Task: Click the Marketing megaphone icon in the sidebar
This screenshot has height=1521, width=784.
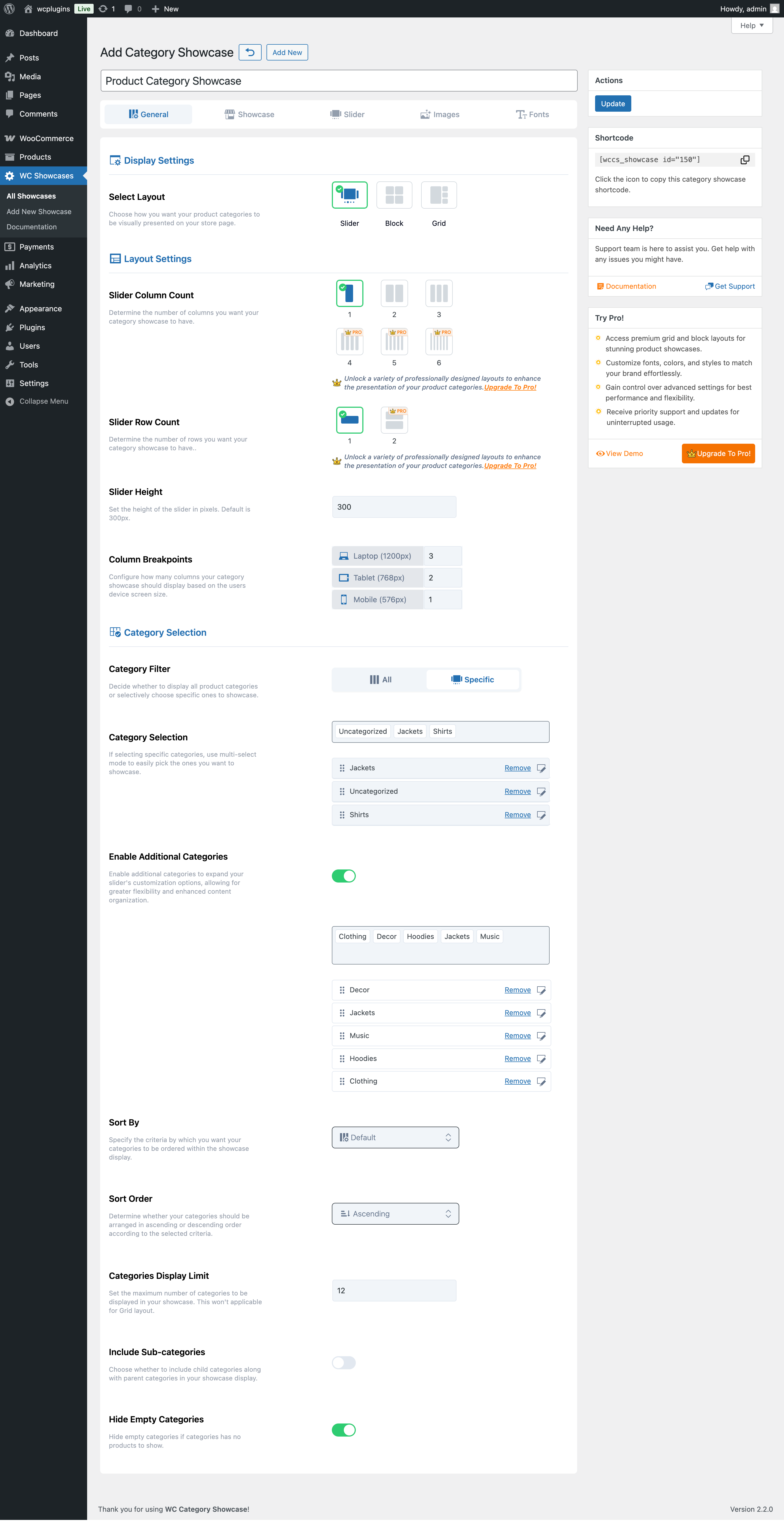Action: (10, 284)
